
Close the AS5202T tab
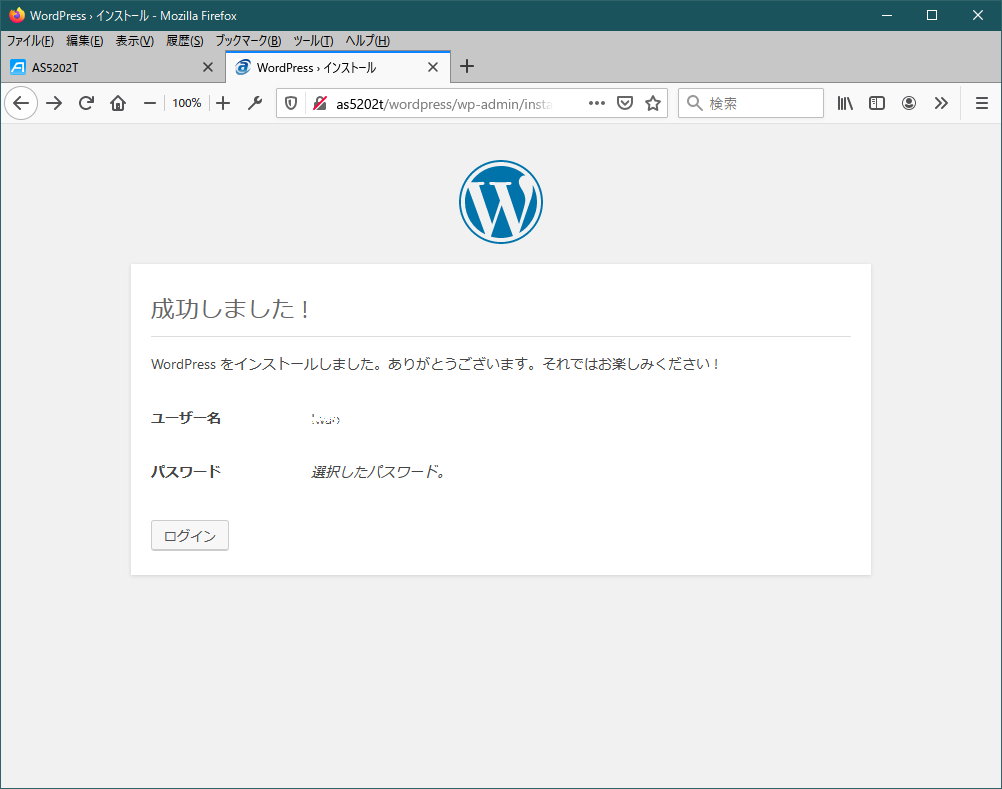click(208, 67)
